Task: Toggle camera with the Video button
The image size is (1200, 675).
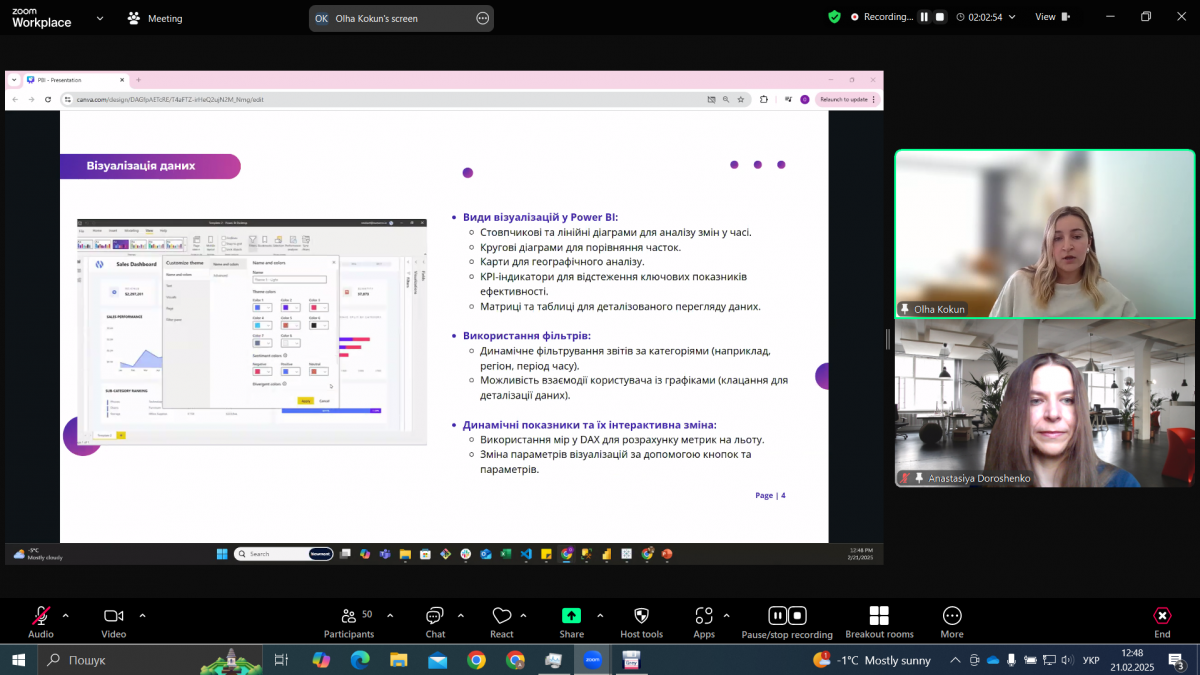Action: click(114, 616)
